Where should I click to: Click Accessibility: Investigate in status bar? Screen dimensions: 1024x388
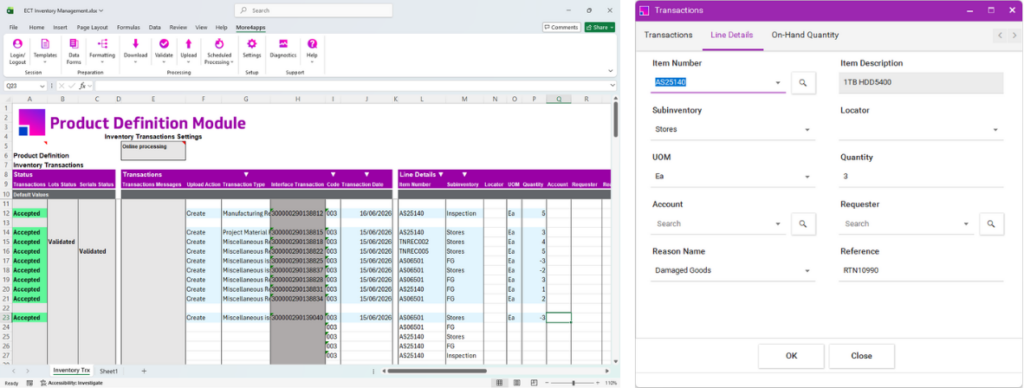point(71,383)
